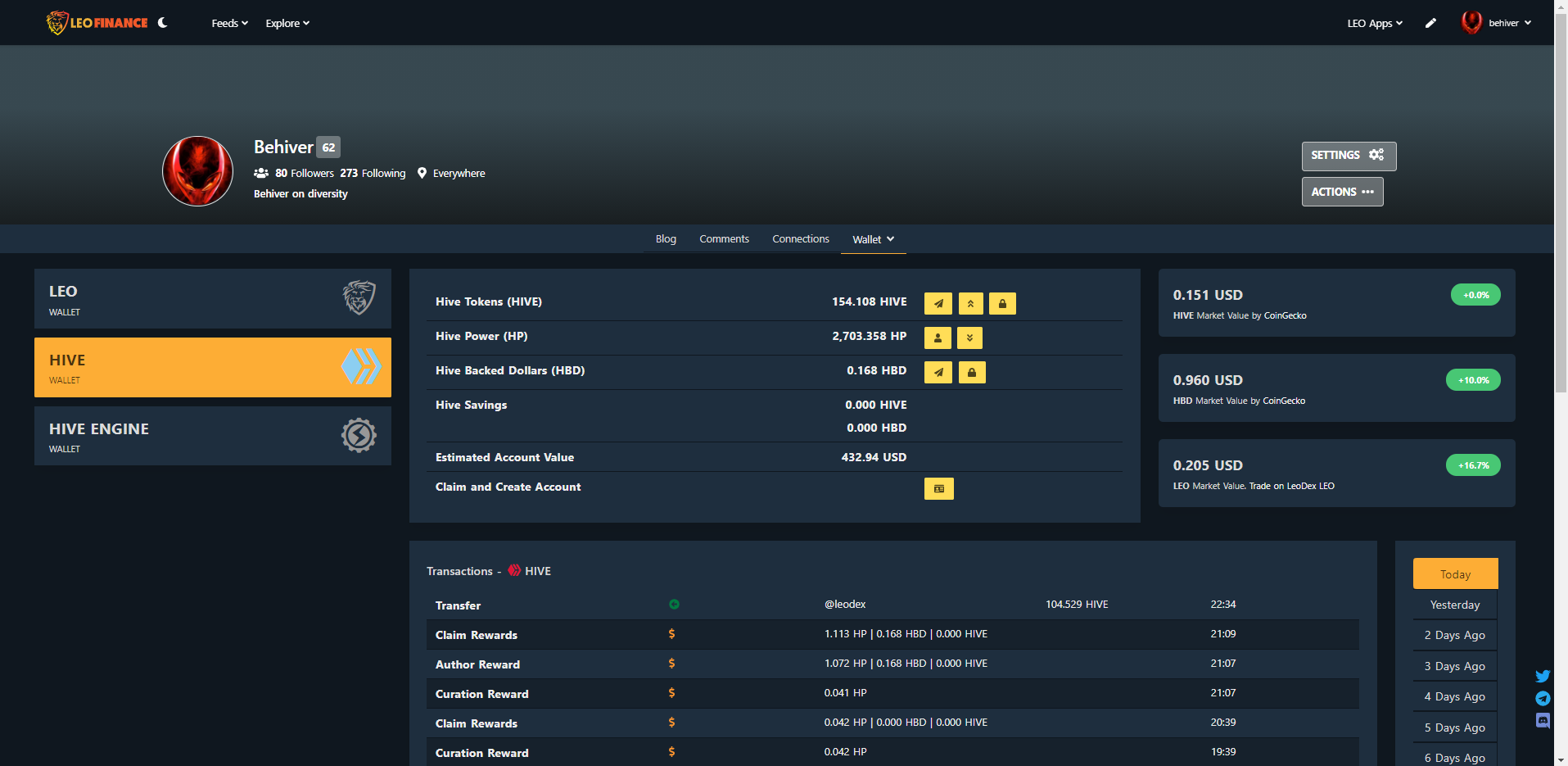The image size is (1568, 766).
Task: Click the Everywhere location pin icon
Action: tap(422, 173)
